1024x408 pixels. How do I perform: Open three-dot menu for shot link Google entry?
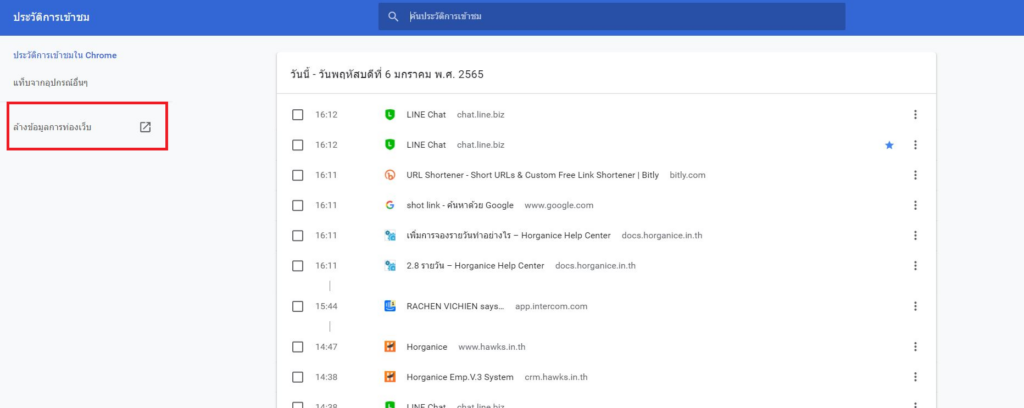click(915, 206)
